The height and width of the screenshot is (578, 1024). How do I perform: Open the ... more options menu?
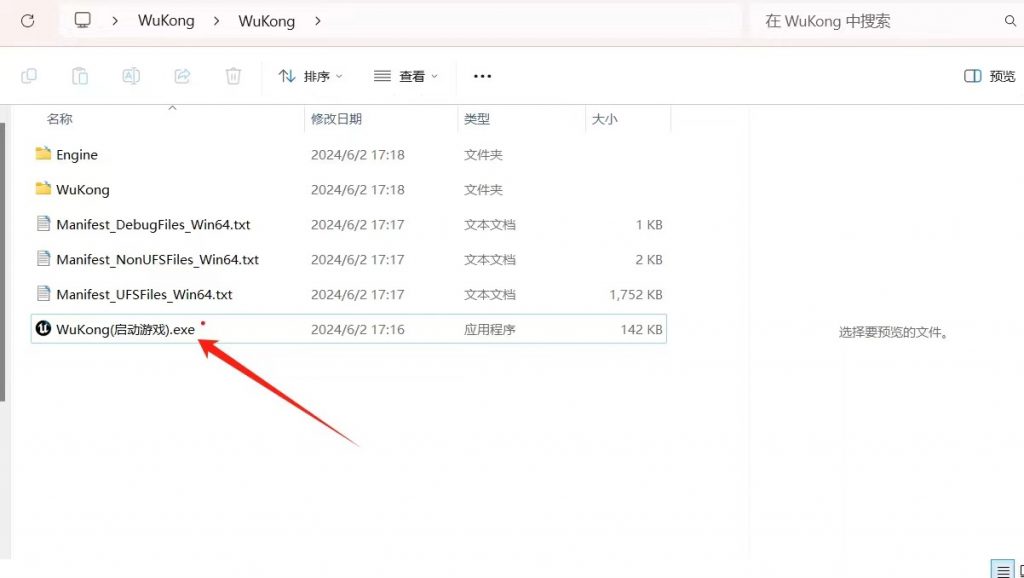[x=482, y=75]
